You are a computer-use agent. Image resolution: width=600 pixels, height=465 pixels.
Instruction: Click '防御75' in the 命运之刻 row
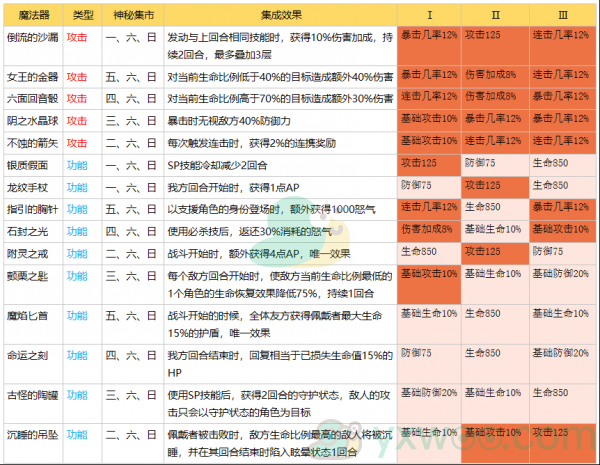pyautogui.click(x=416, y=352)
